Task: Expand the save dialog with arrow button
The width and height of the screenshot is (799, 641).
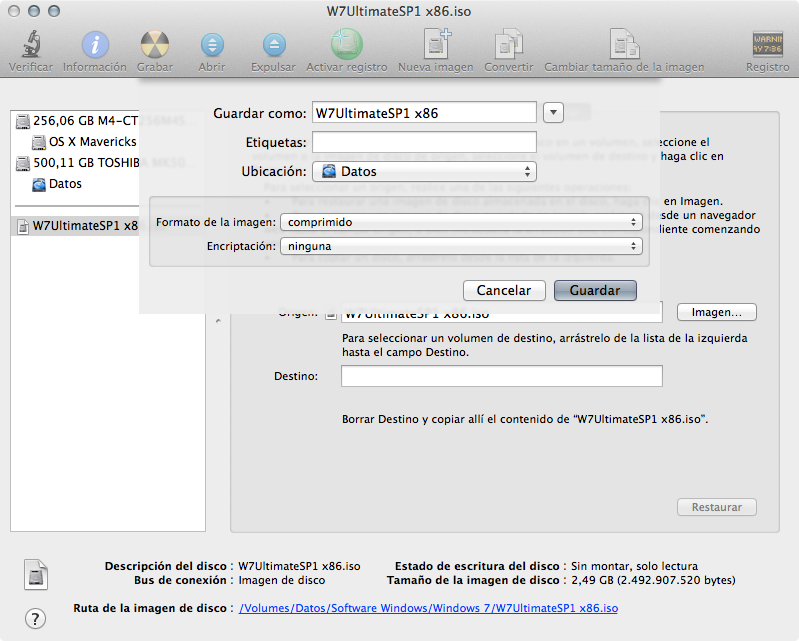Action: pyautogui.click(x=553, y=113)
